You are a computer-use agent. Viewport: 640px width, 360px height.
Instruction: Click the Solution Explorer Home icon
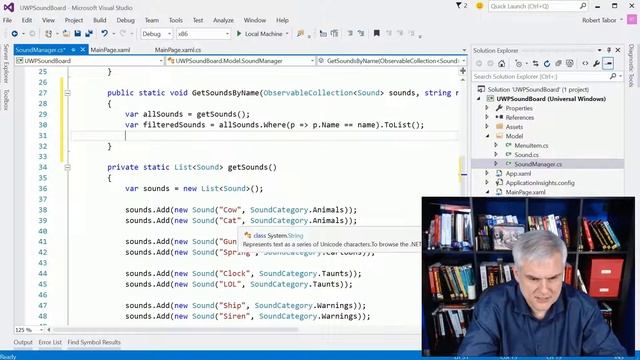502,63
